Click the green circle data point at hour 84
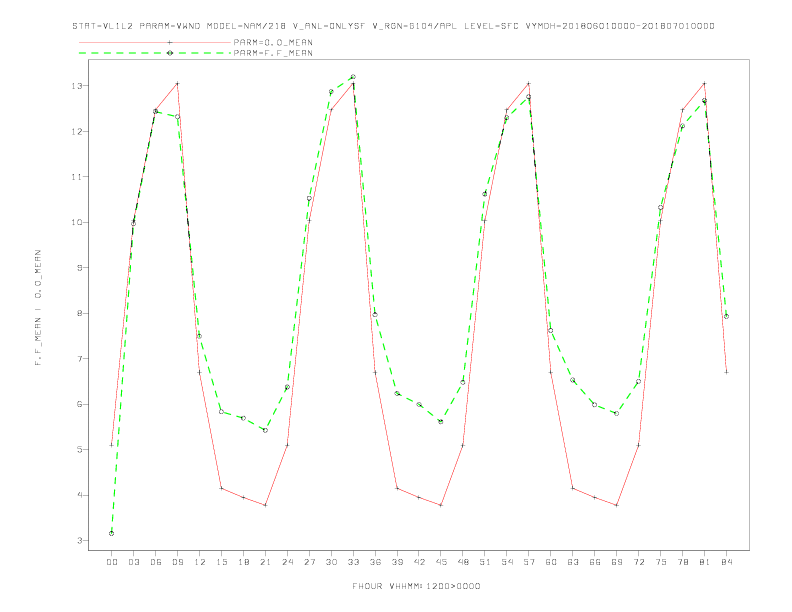The width and height of the screenshot is (792, 612). click(x=726, y=317)
